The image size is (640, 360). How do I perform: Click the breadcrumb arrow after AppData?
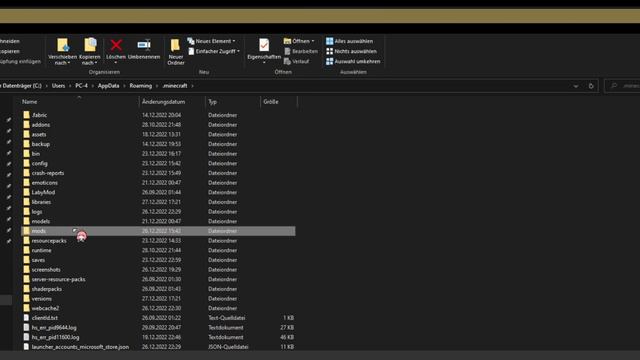pyautogui.click(x=124, y=86)
